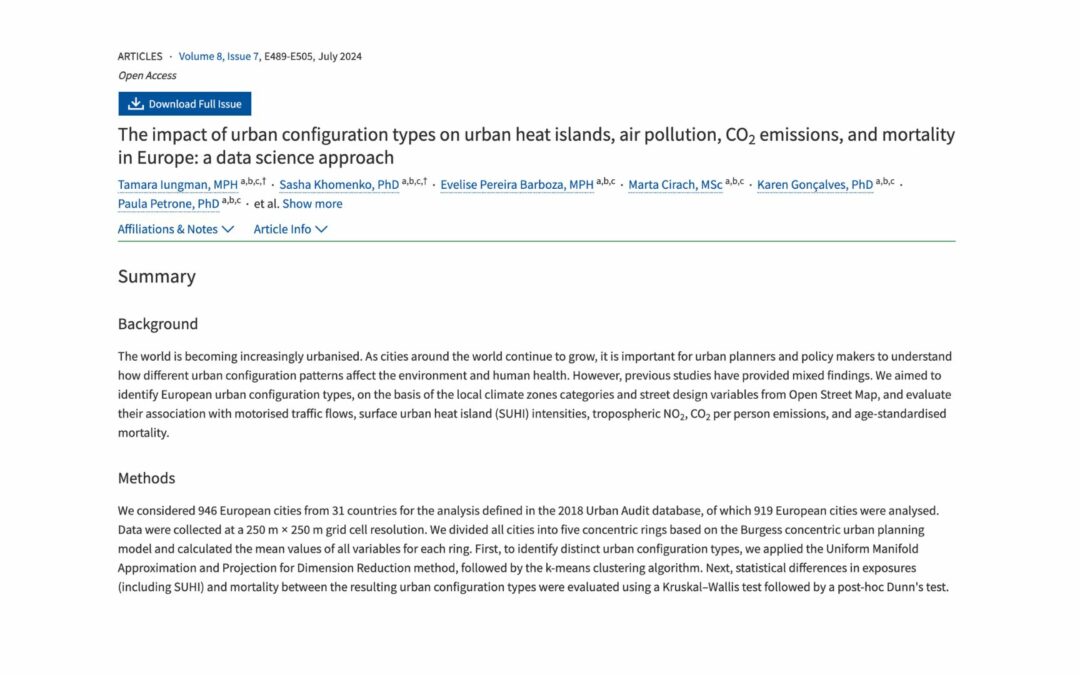Expand the Affiliations & Notes section
This screenshot has width=1080, height=675.
[176, 229]
